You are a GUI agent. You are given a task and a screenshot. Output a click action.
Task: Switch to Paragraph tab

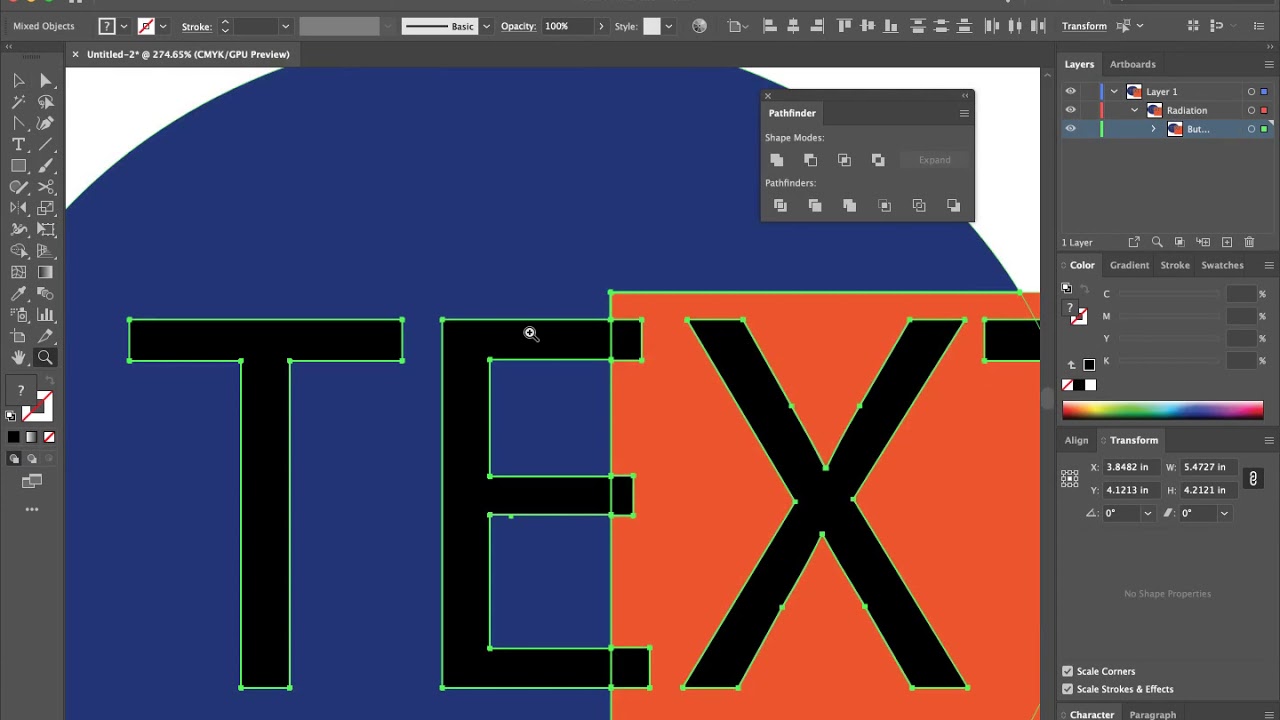tap(1153, 715)
